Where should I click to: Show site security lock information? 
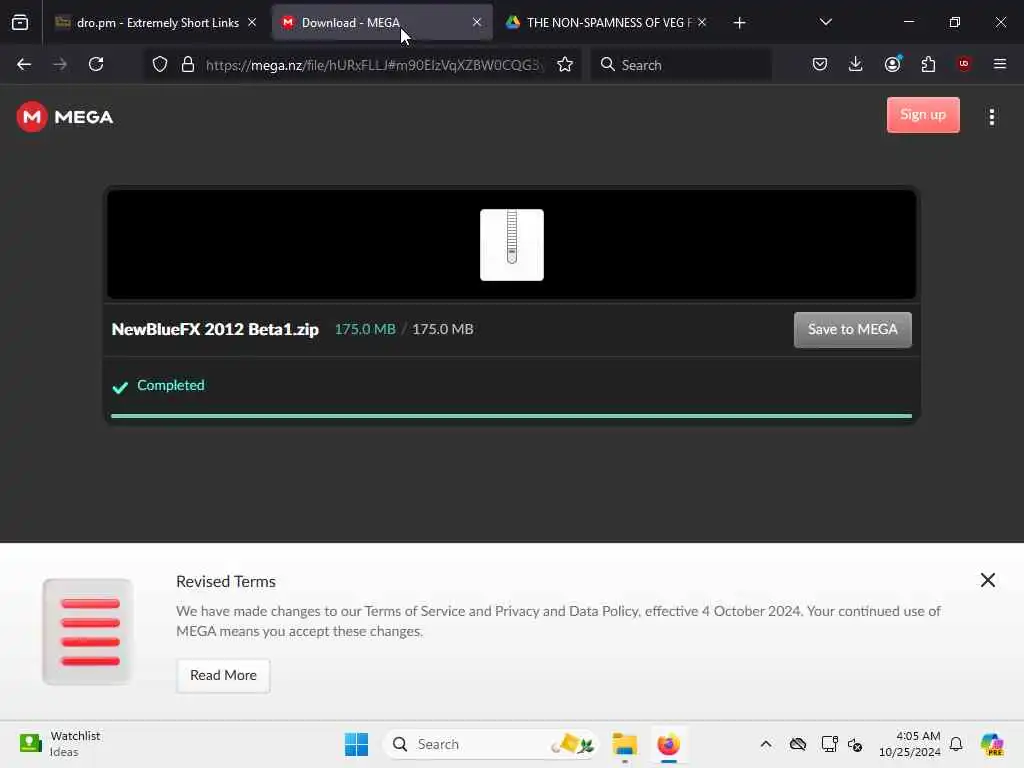[x=188, y=64]
